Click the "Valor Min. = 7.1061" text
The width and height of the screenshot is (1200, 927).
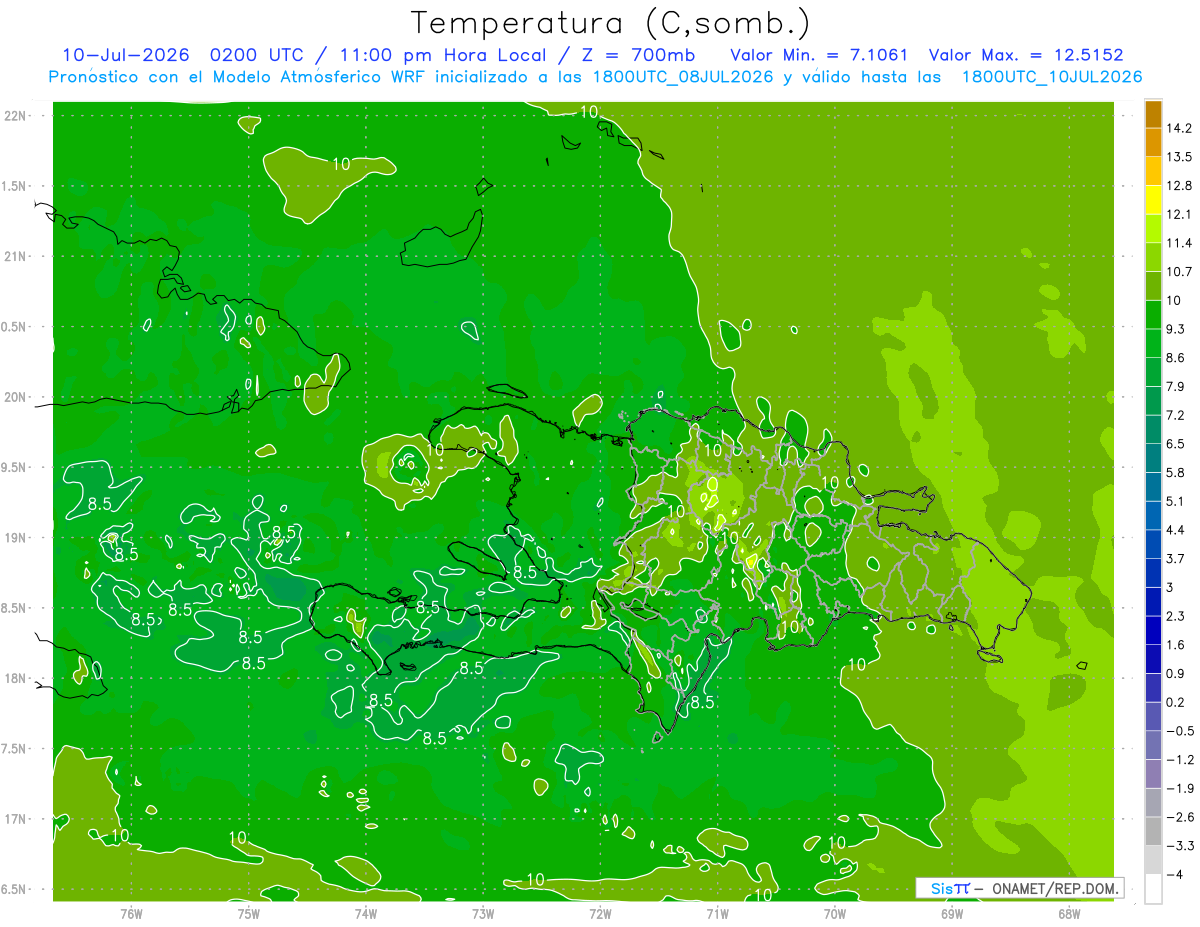point(819,55)
